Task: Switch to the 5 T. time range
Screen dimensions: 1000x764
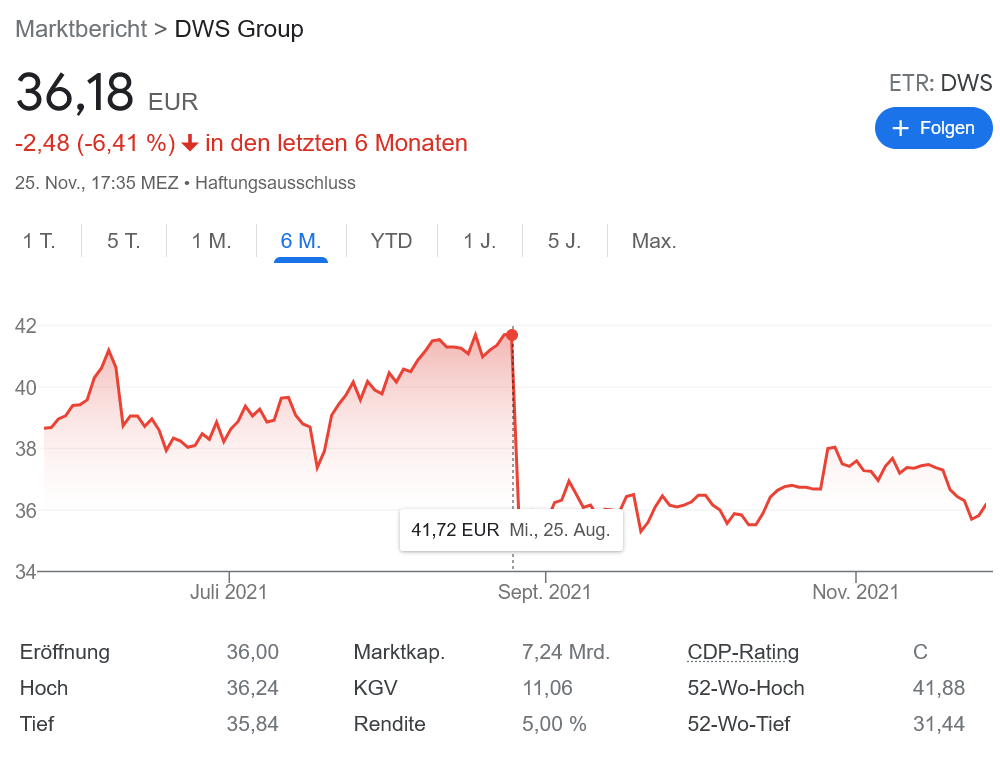Action: [122, 240]
